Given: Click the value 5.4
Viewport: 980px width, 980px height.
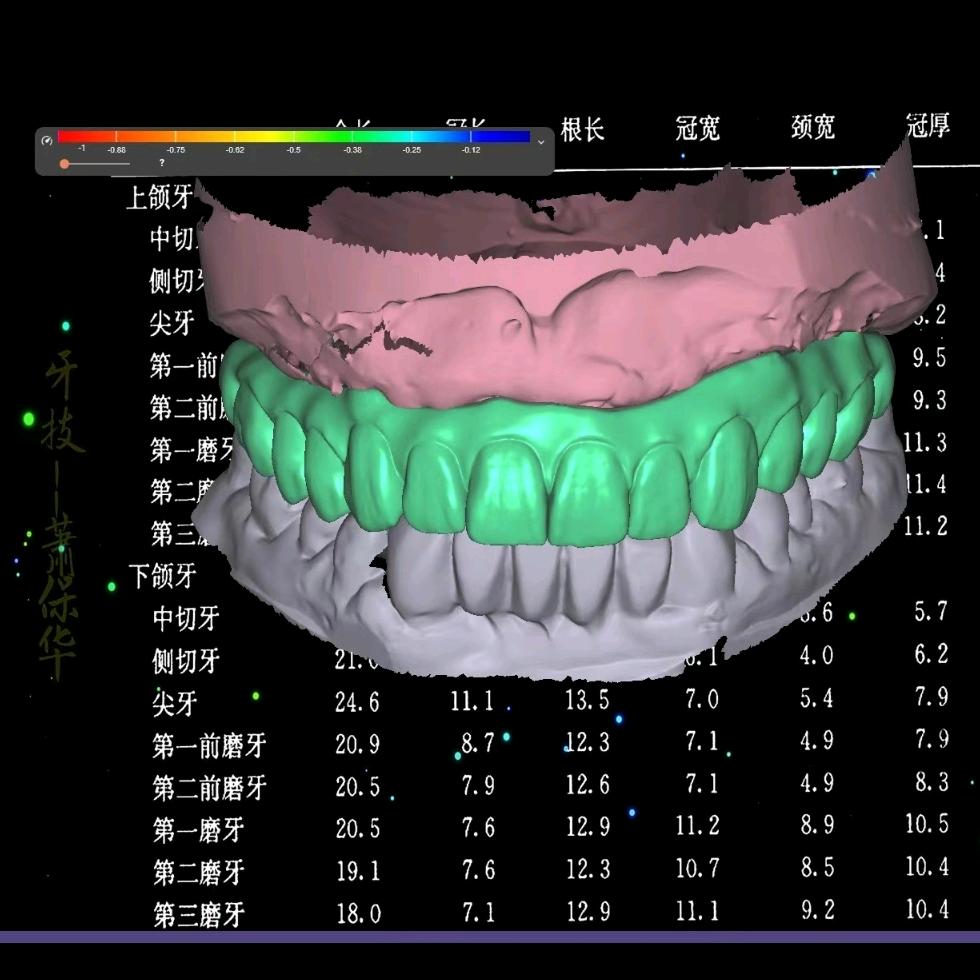Looking at the screenshot, I should (817, 698).
